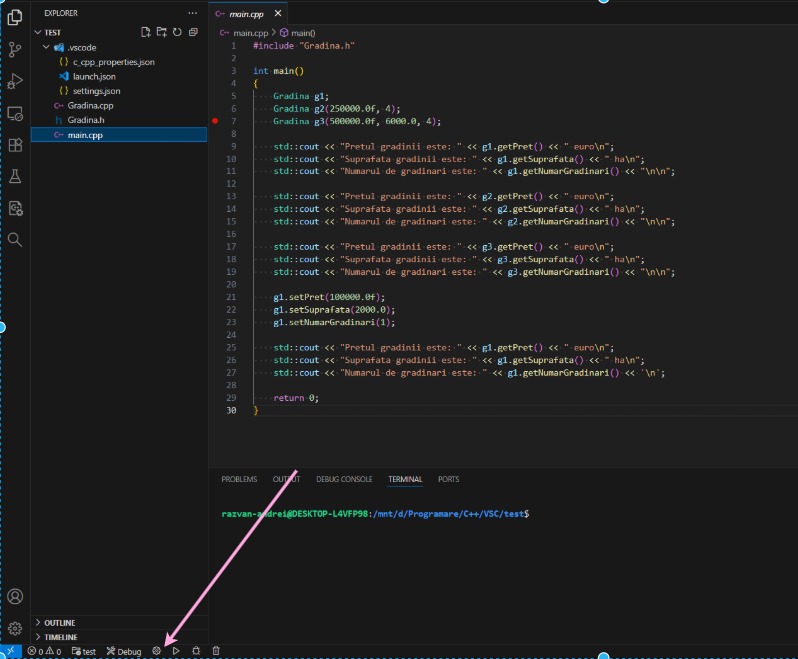
Task: Switch to the DEBUG CONSOLE tab
Action: pyautogui.click(x=344, y=479)
